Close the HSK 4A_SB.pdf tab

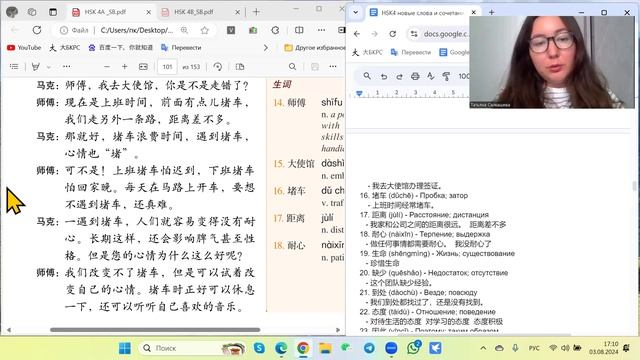coord(149,12)
